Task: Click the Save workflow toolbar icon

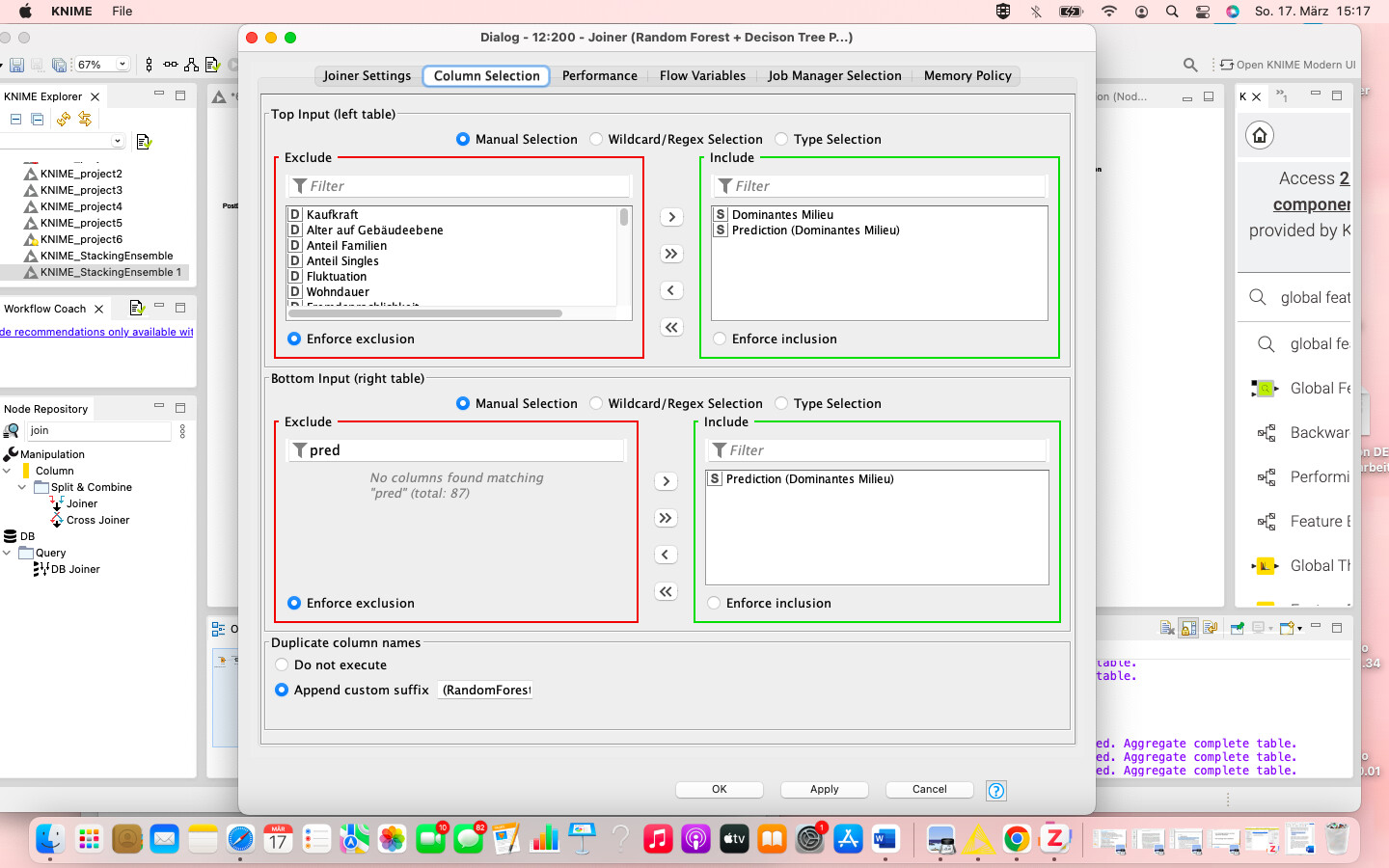Action: (16, 65)
